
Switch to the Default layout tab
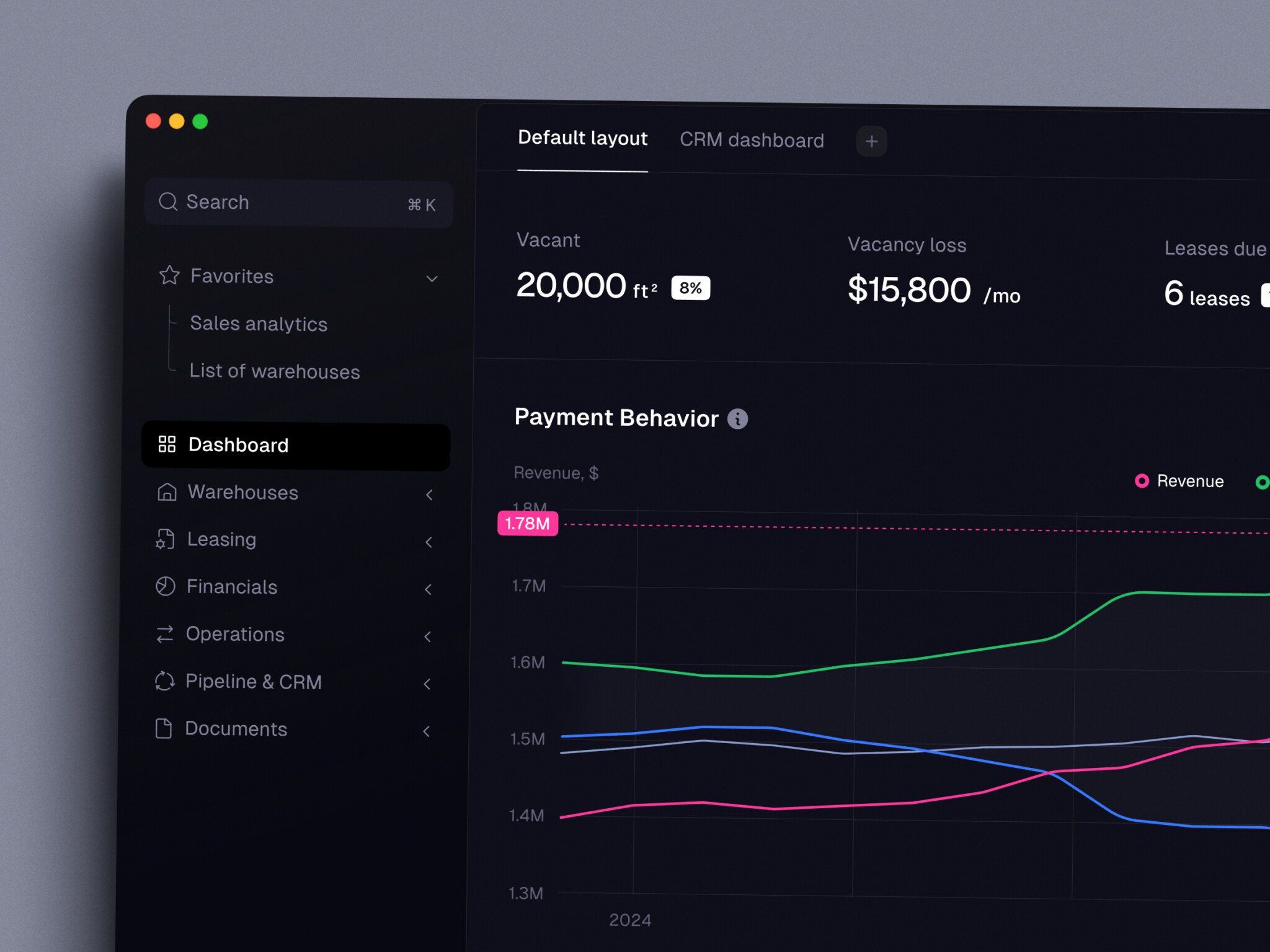582,138
